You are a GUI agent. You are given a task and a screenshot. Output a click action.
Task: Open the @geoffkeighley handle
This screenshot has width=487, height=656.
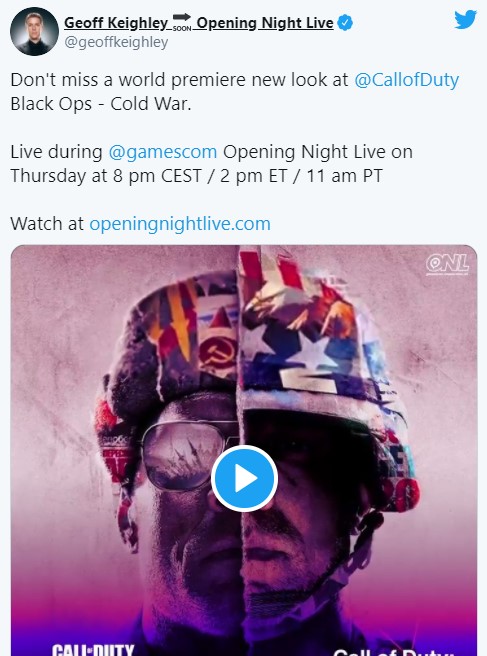pyautogui.click(x=116, y=42)
